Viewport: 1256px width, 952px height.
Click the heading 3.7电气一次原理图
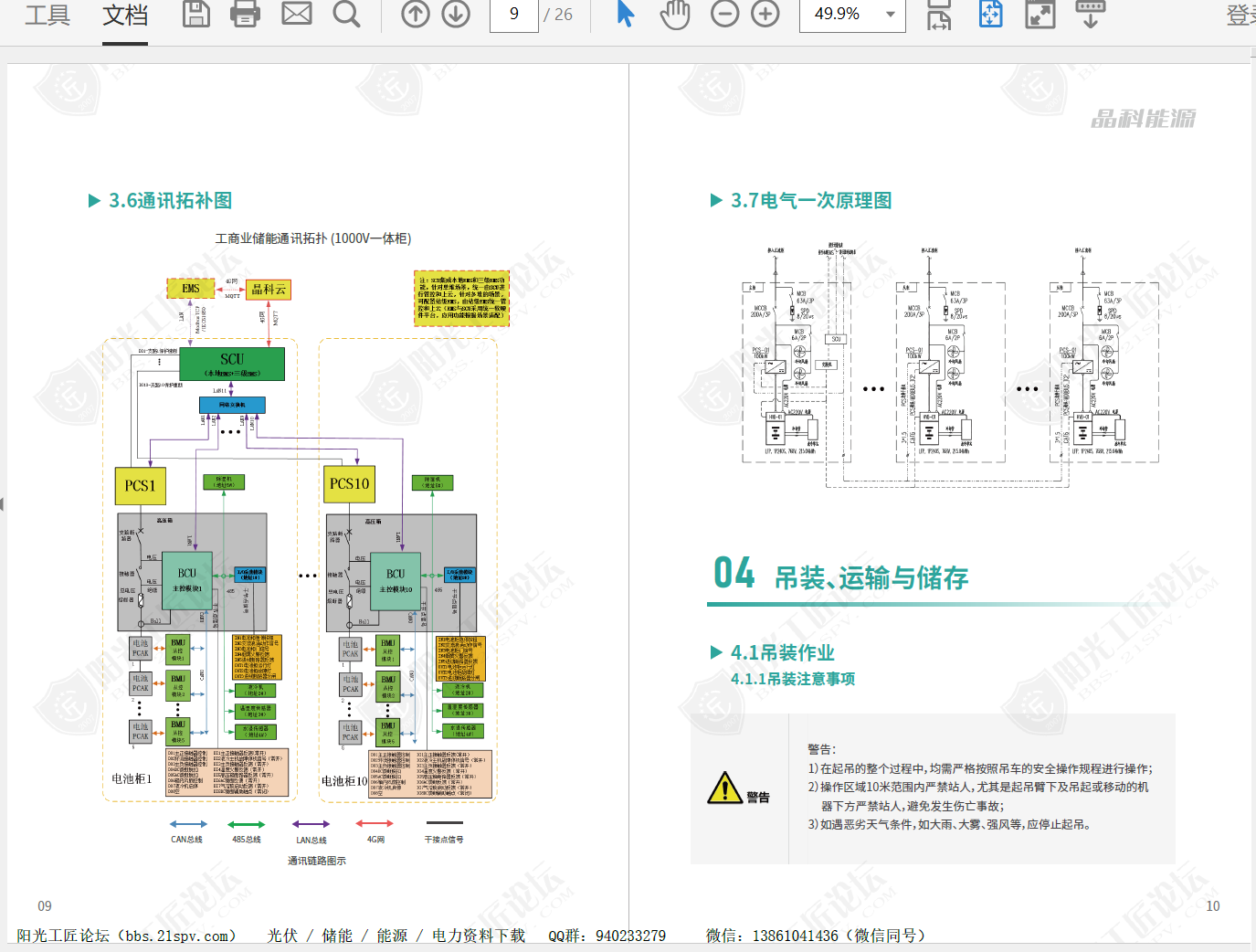click(811, 201)
